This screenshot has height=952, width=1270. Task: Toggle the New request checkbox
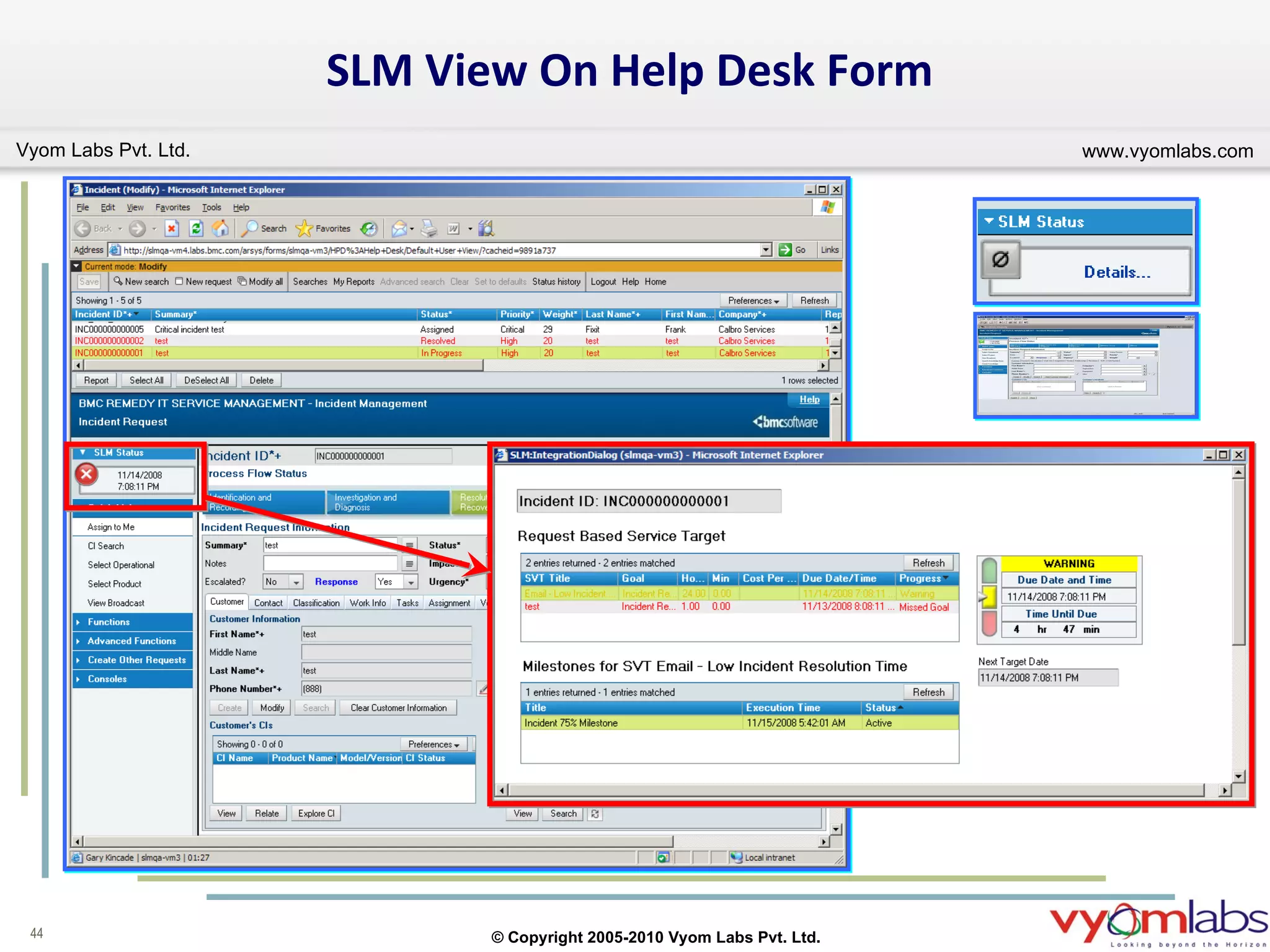click(x=179, y=281)
